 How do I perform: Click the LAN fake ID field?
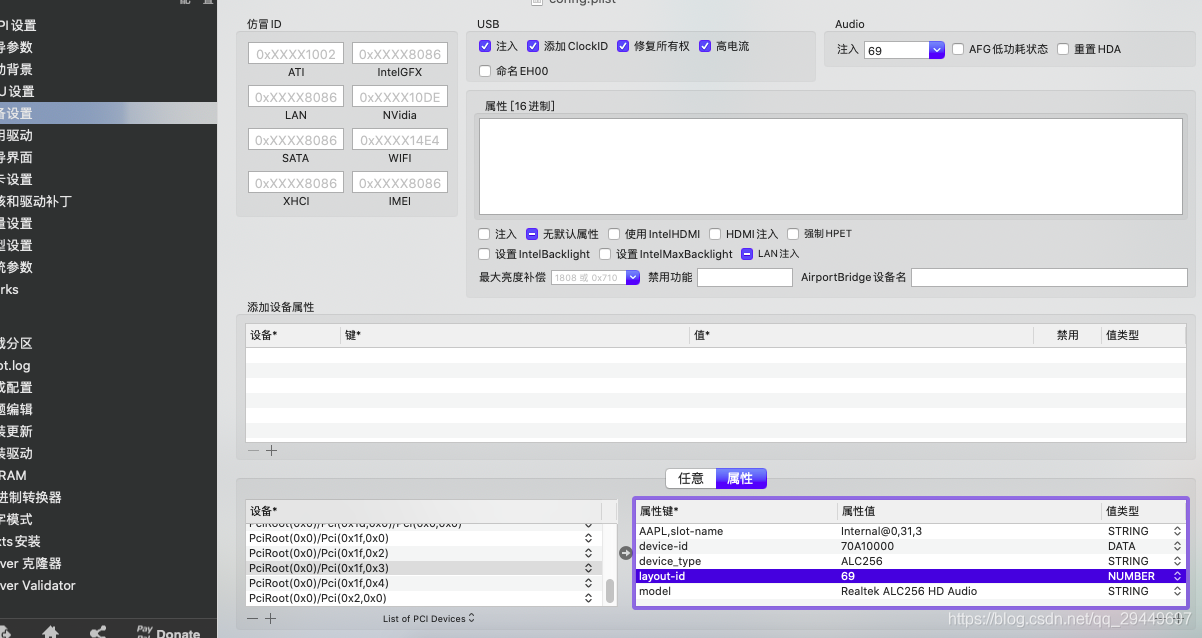(296, 97)
